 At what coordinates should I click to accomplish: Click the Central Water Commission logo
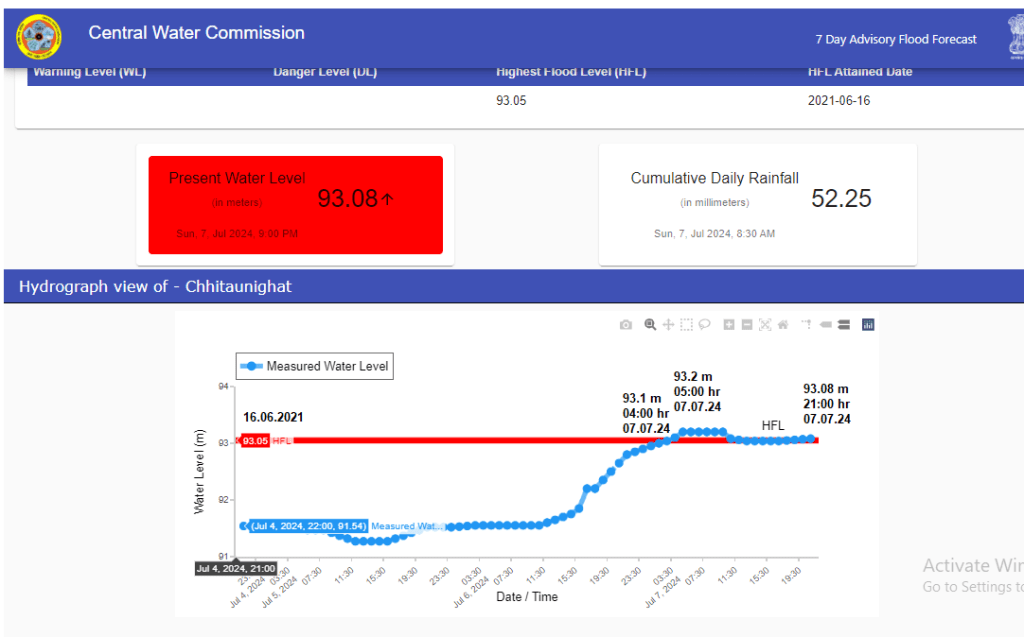(39, 38)
